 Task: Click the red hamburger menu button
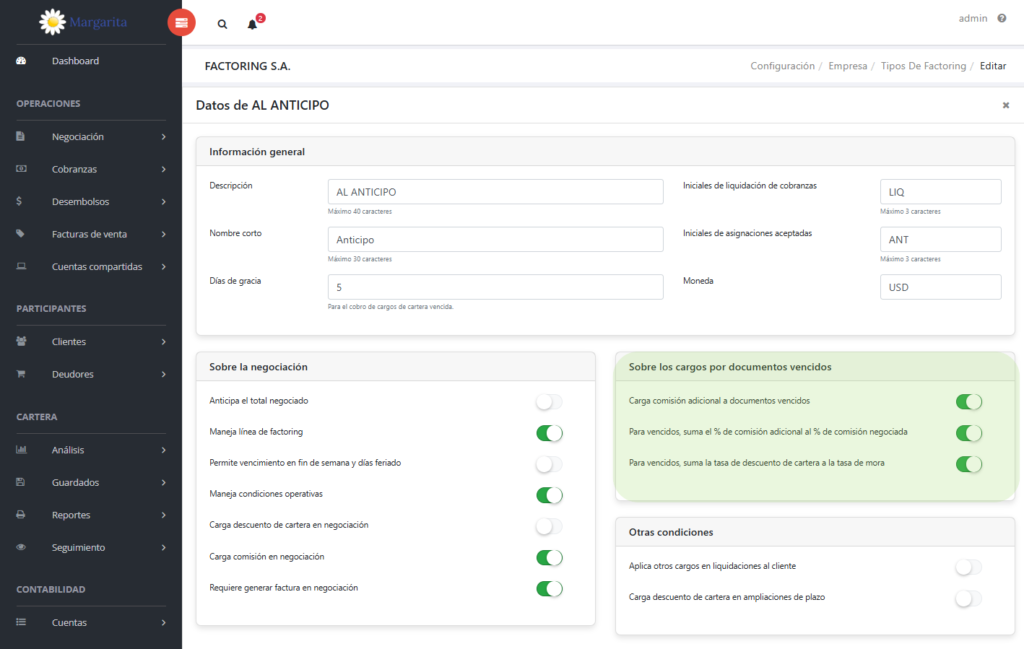pyautogui.click(x=182, y=23)
